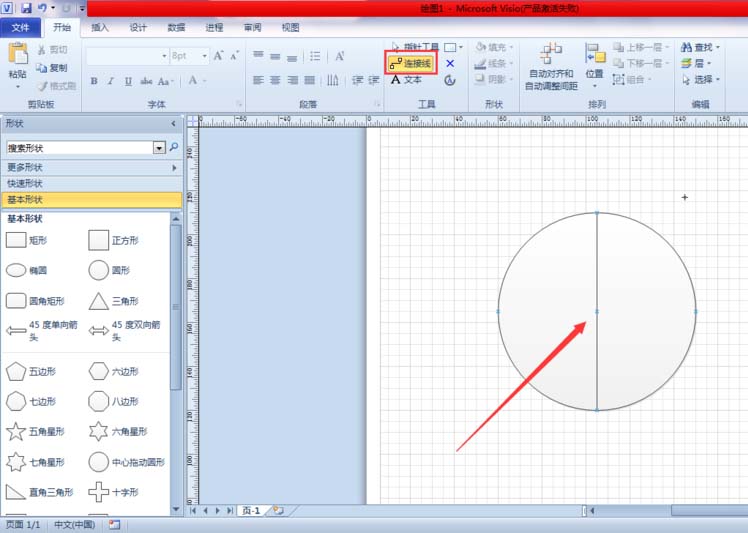
Task: Open the rectangle drawing tool dropdown
Action: point(461,47)
